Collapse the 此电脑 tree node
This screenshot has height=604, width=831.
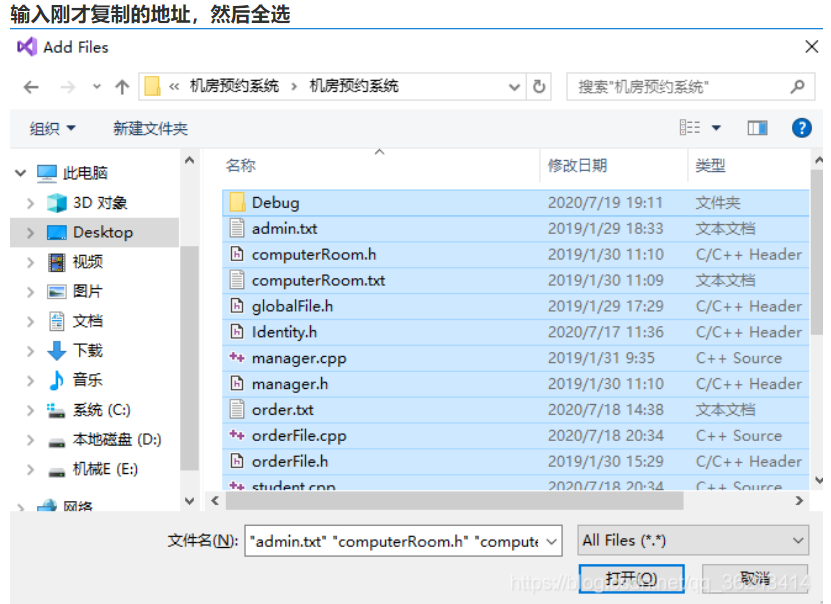tap(22, 172)
